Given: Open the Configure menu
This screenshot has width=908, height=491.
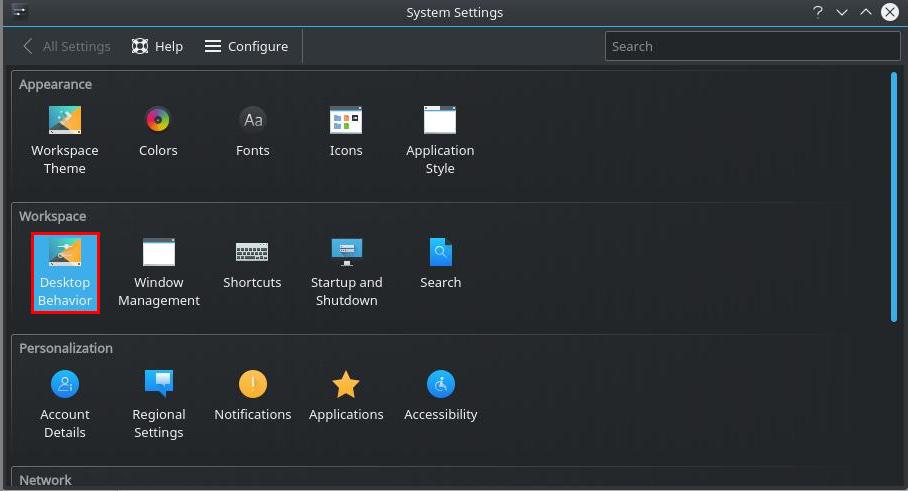Looking at the screenshot, I should tap(246, 46).
